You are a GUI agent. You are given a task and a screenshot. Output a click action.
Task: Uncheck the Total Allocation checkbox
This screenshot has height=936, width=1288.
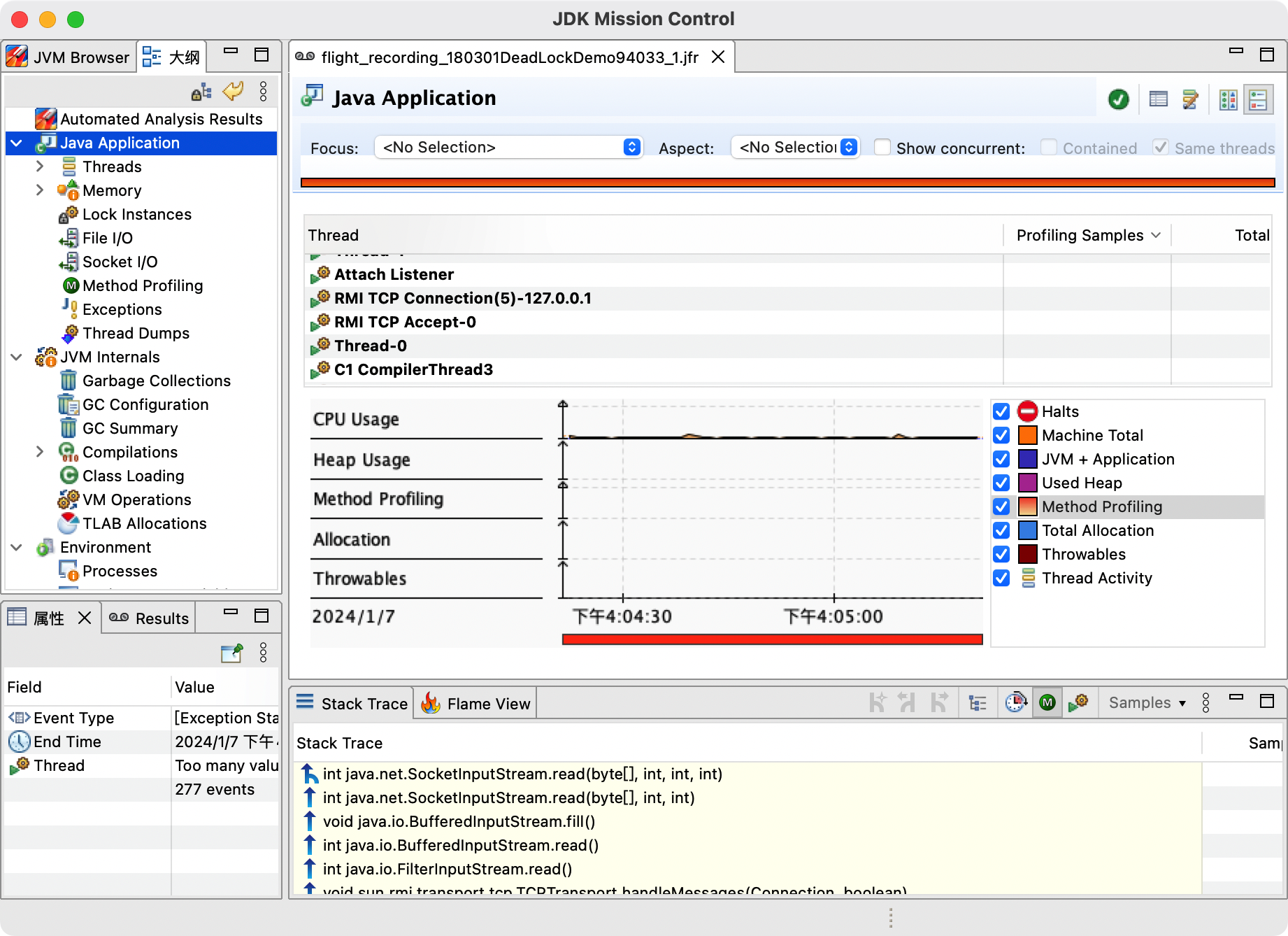1001,530
